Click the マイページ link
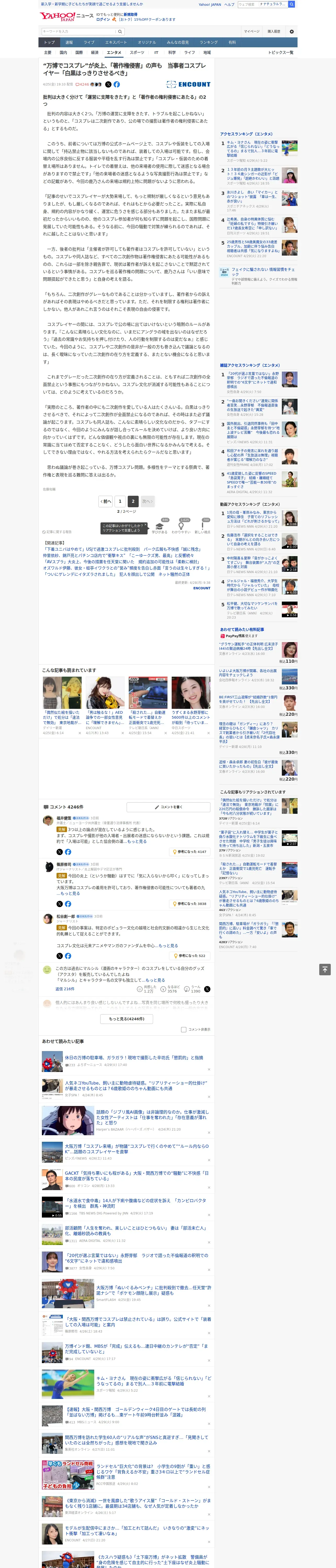The height and width of the screenshot is (1568, 336). coord(252,32)
